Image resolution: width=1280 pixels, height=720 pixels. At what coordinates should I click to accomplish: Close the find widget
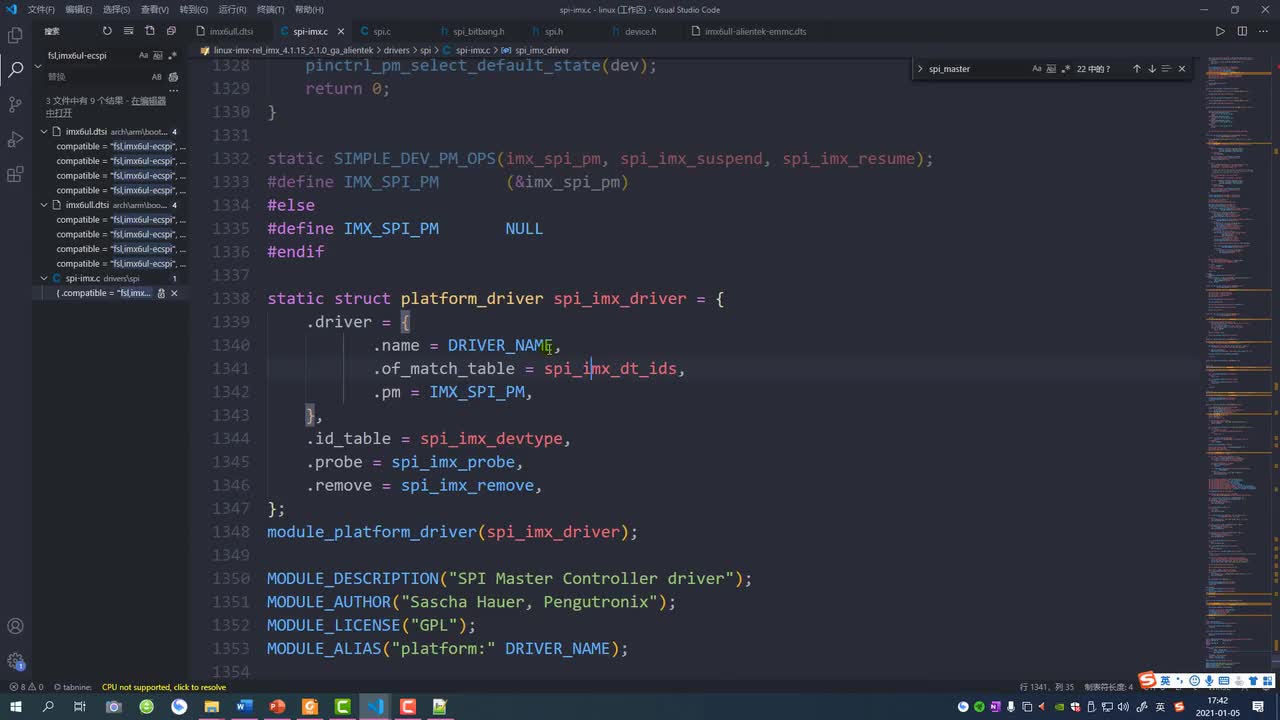(1182, 69)
